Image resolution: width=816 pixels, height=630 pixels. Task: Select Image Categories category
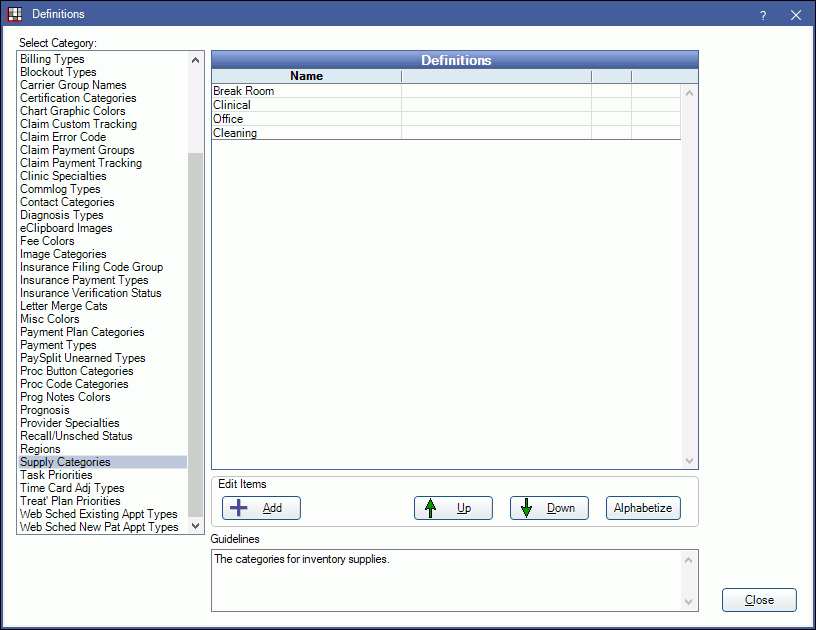(103, 254)
